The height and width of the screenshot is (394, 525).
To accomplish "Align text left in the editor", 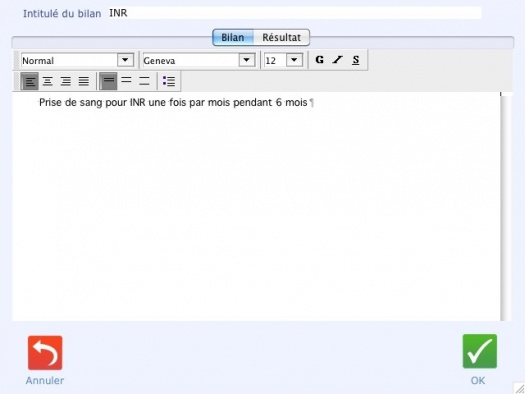I will [x=30, y=81].
